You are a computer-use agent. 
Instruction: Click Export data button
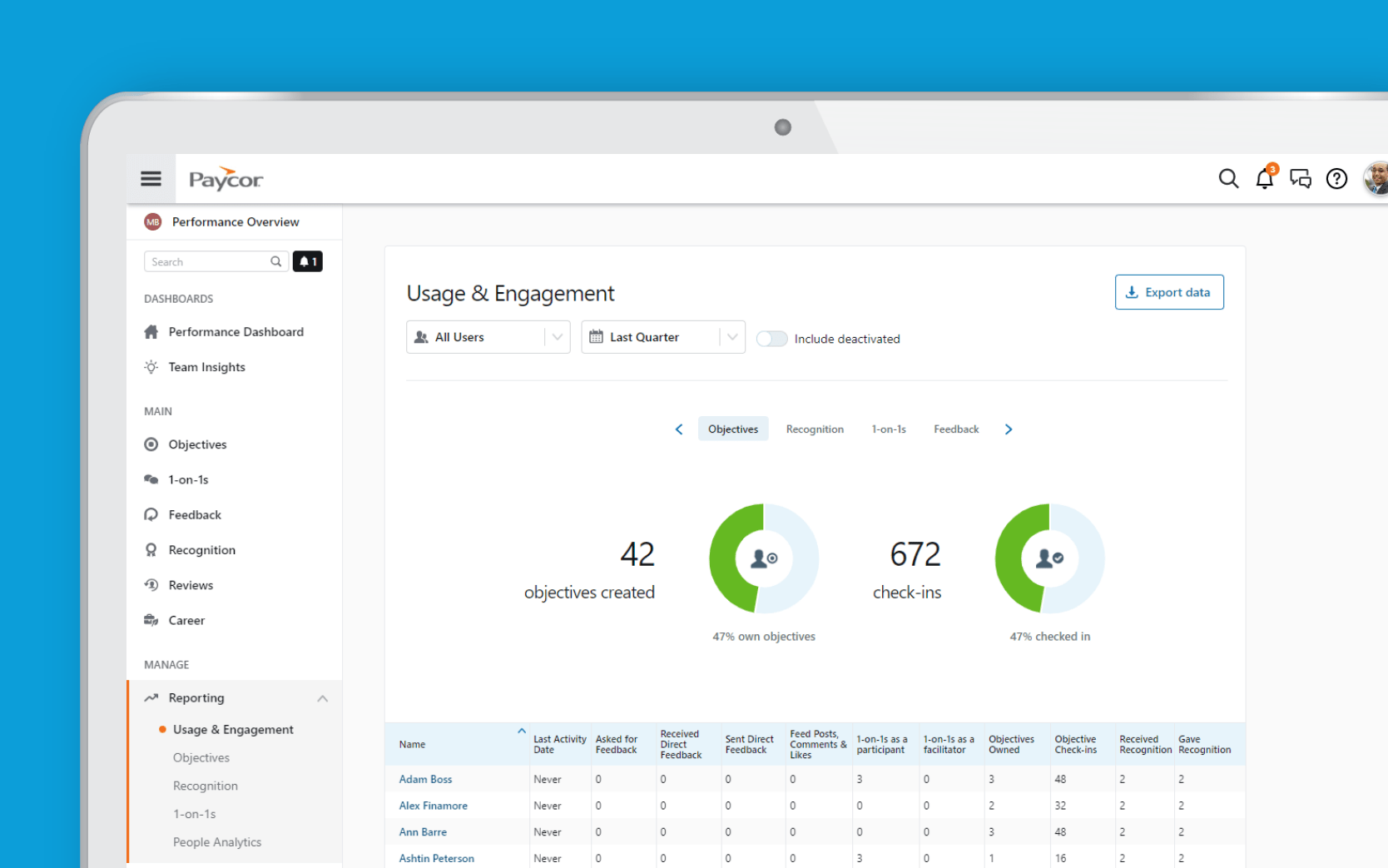1169,292
